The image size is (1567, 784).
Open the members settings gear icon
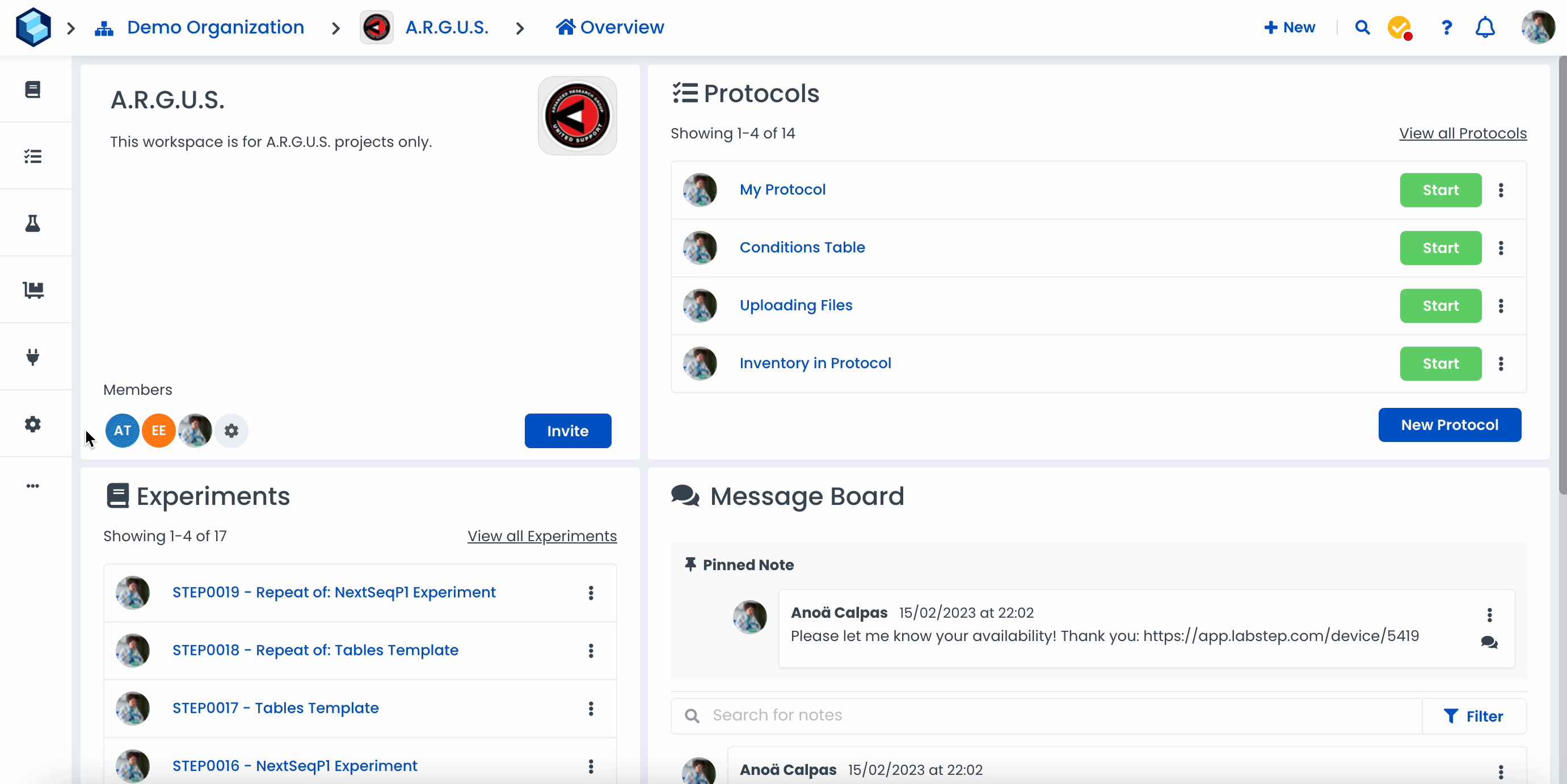pyautogui.click(x=231, y=431)
